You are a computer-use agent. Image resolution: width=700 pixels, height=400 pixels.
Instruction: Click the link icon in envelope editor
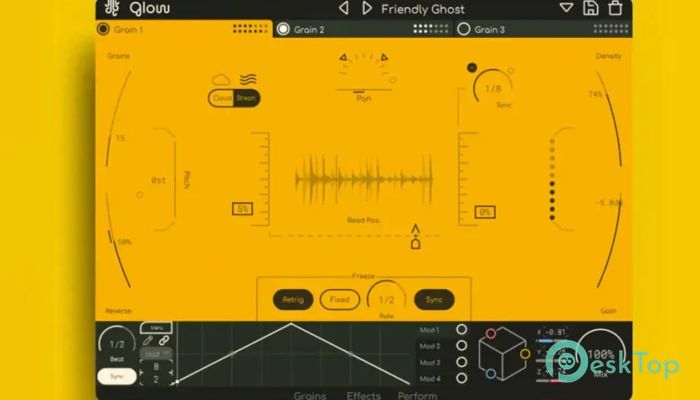[x=164, y=341]
